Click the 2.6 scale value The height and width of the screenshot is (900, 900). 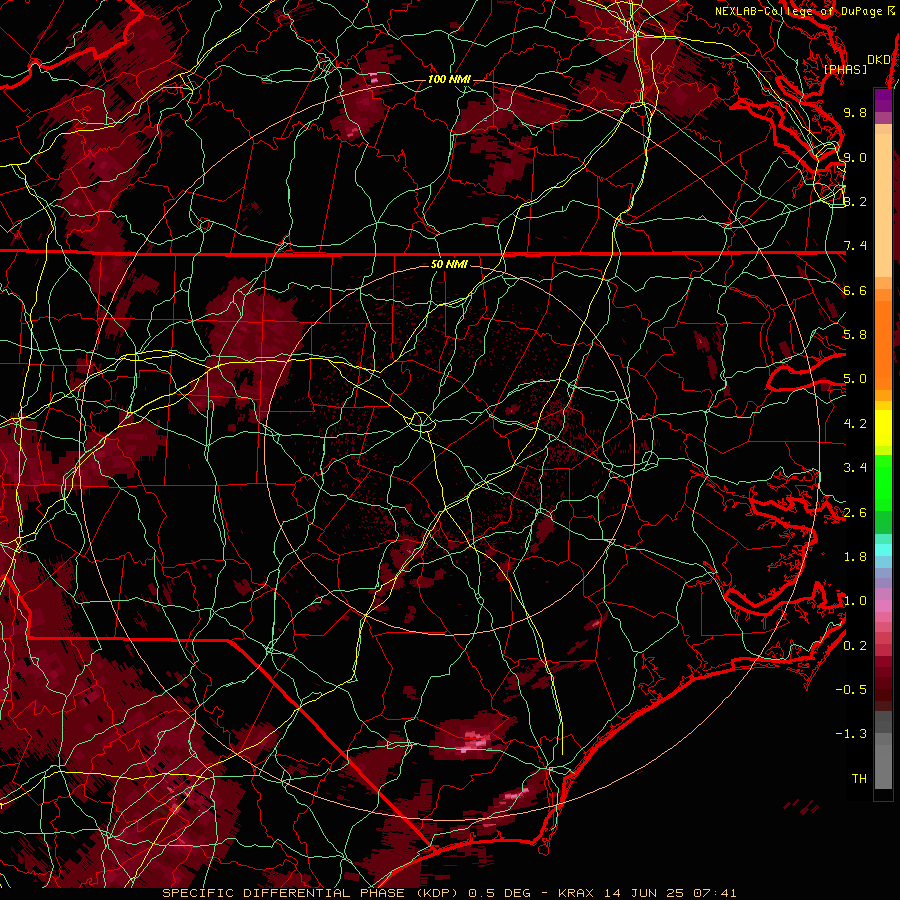point(855,513)
